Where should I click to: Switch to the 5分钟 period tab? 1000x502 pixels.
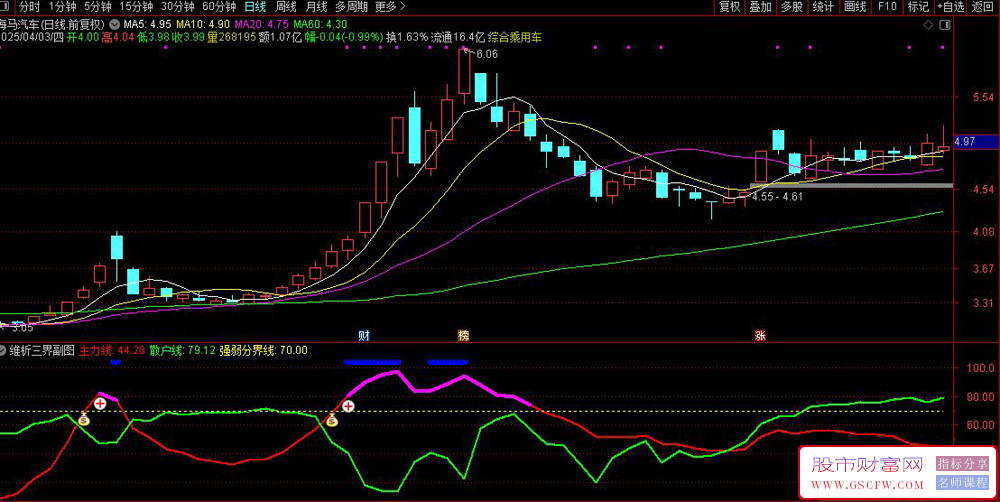(x=98, y=7)
